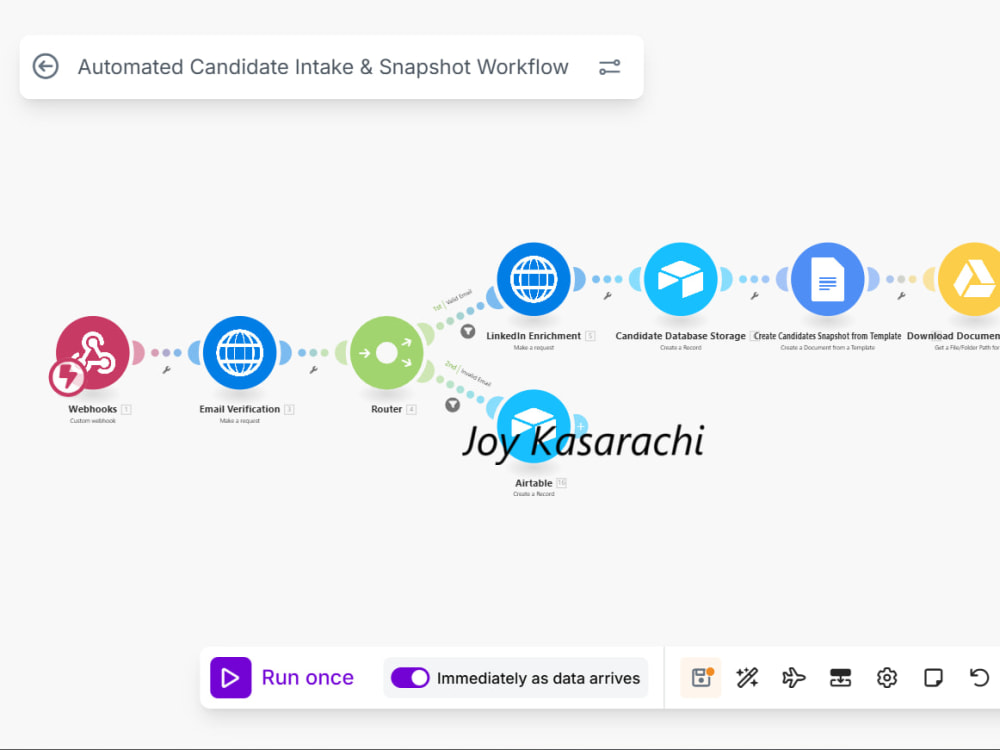Open the Immediately as data arrives schedule setting
Viewport: 1000px width, 750px height.
[x=538, y=678]
